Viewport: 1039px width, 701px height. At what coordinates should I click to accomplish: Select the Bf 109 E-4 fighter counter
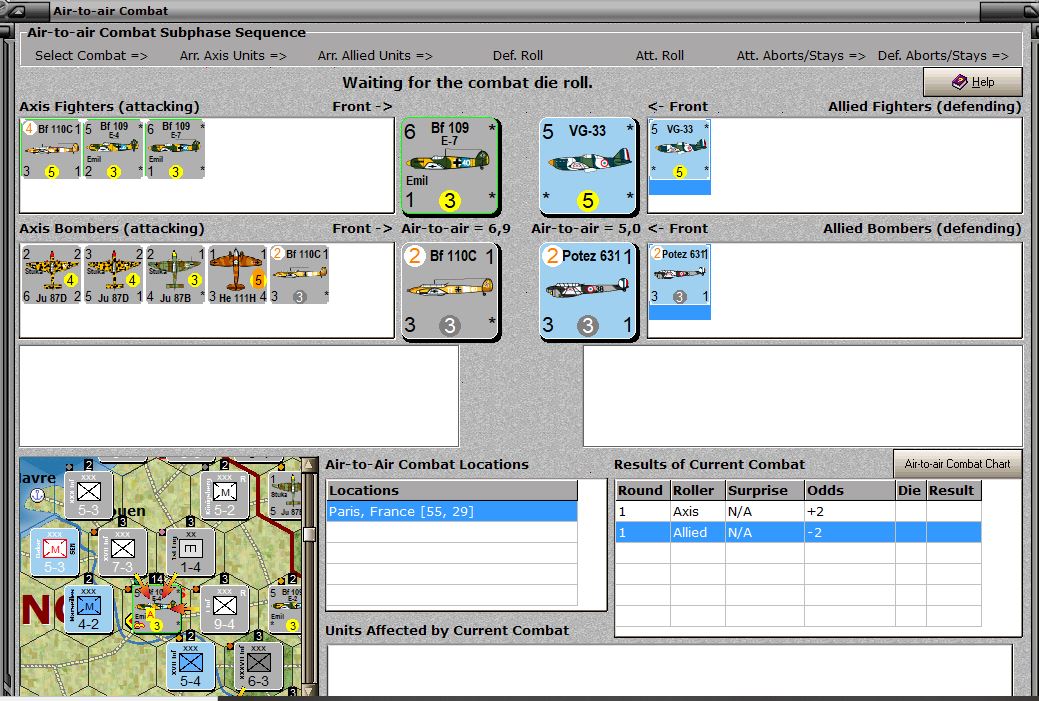pyautogui.click(x=113, y=150)
